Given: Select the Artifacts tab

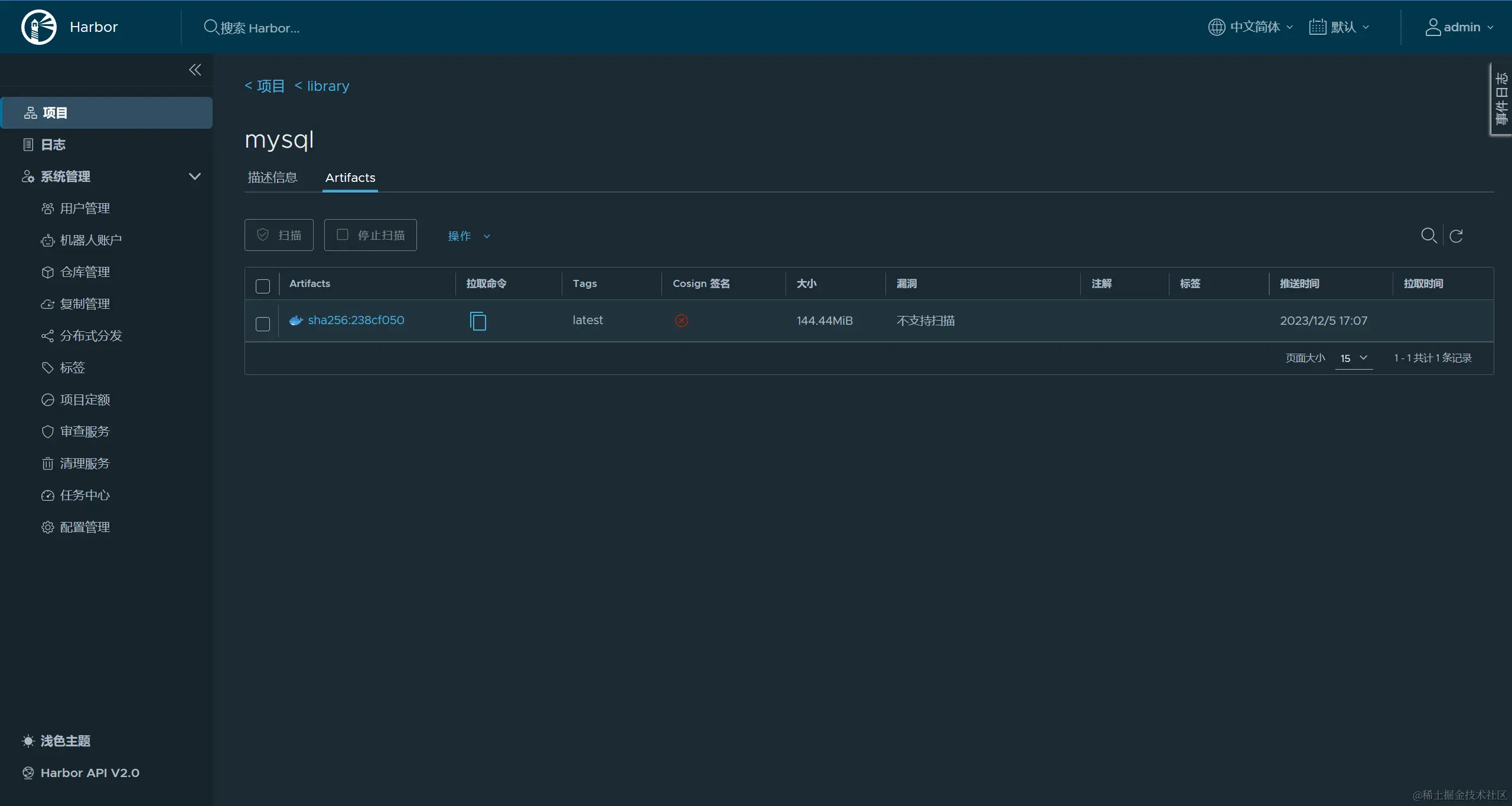Looking at the screenshot, I should pyautogui.click(x=350, y=178).
